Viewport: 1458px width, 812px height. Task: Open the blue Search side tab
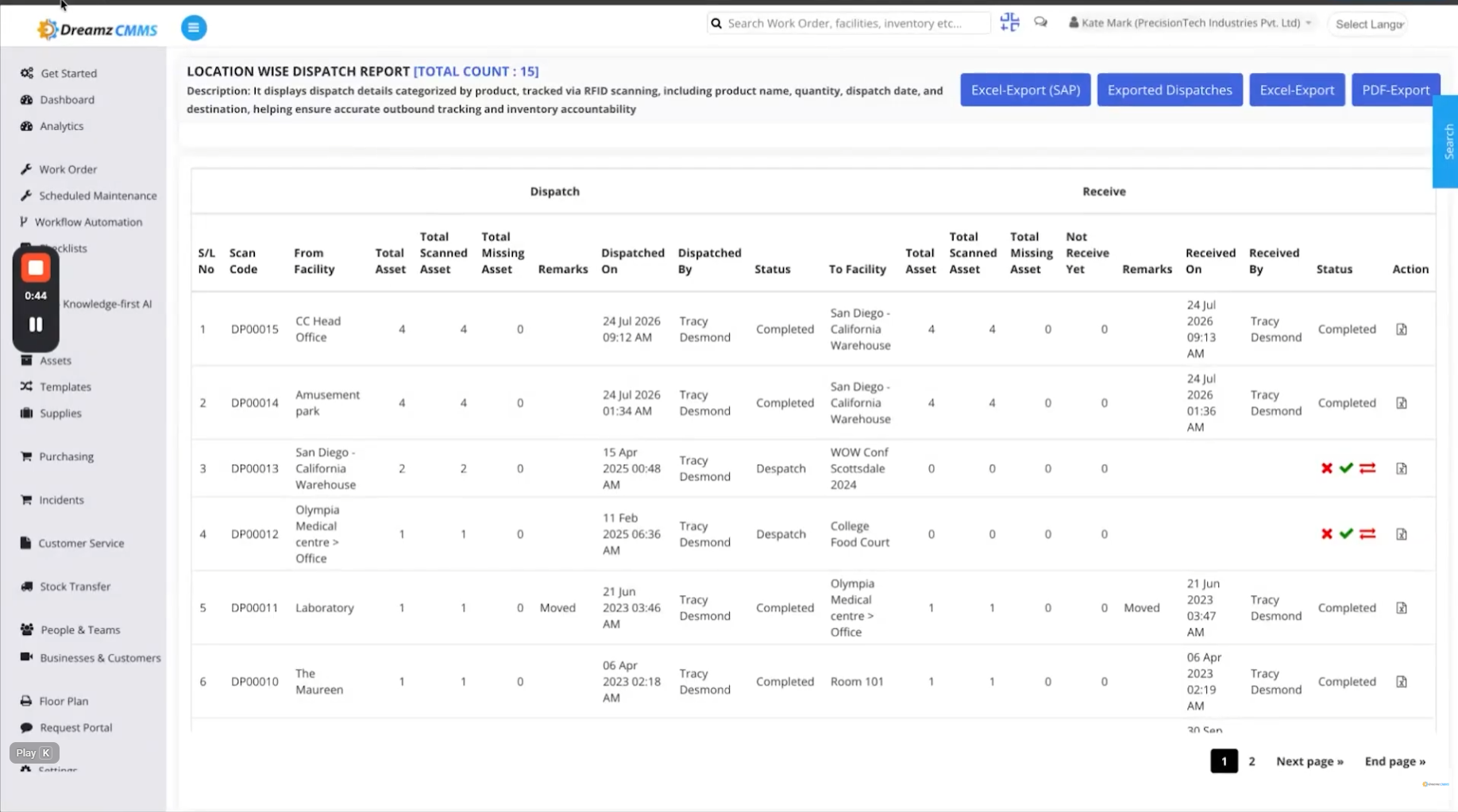[x=1447, y=141]
